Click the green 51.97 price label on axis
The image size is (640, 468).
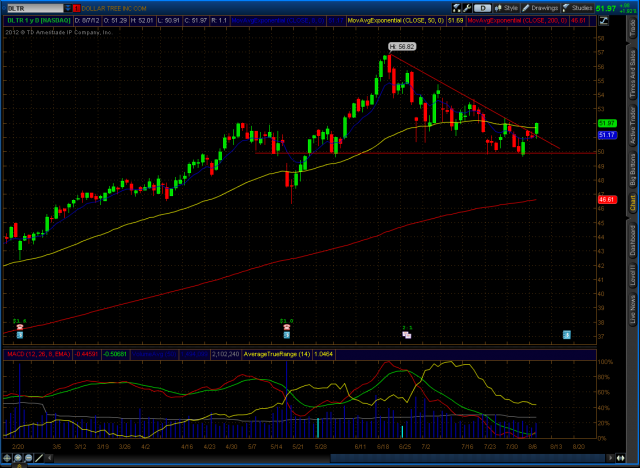coord(607,123)
